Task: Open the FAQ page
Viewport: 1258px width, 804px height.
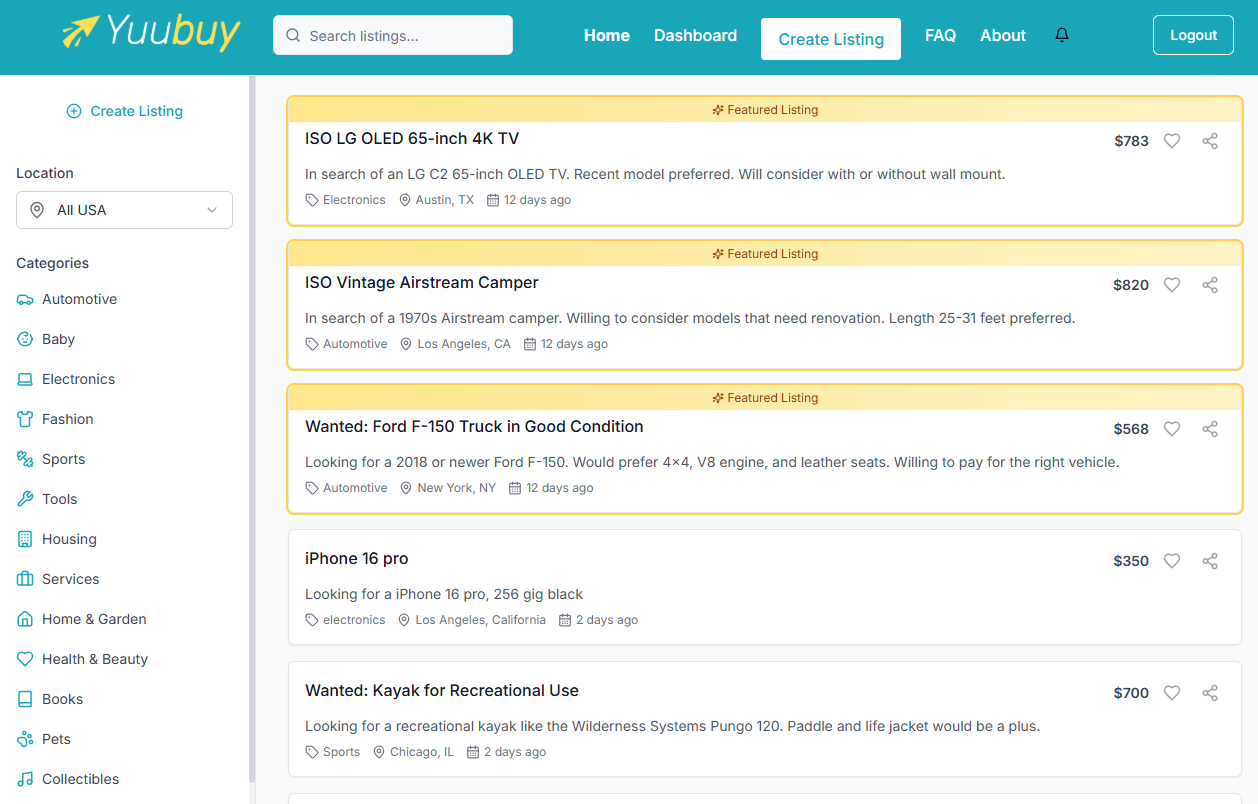Action: click(x=940, y=35)
